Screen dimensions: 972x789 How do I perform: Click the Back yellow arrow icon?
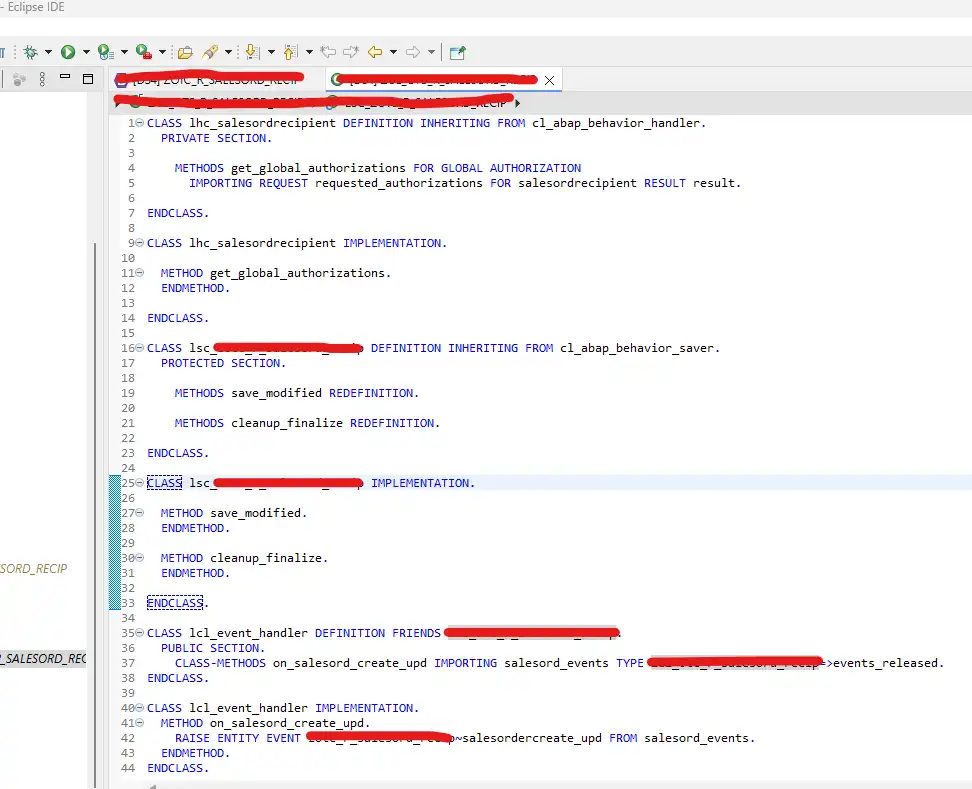point(375,52)
